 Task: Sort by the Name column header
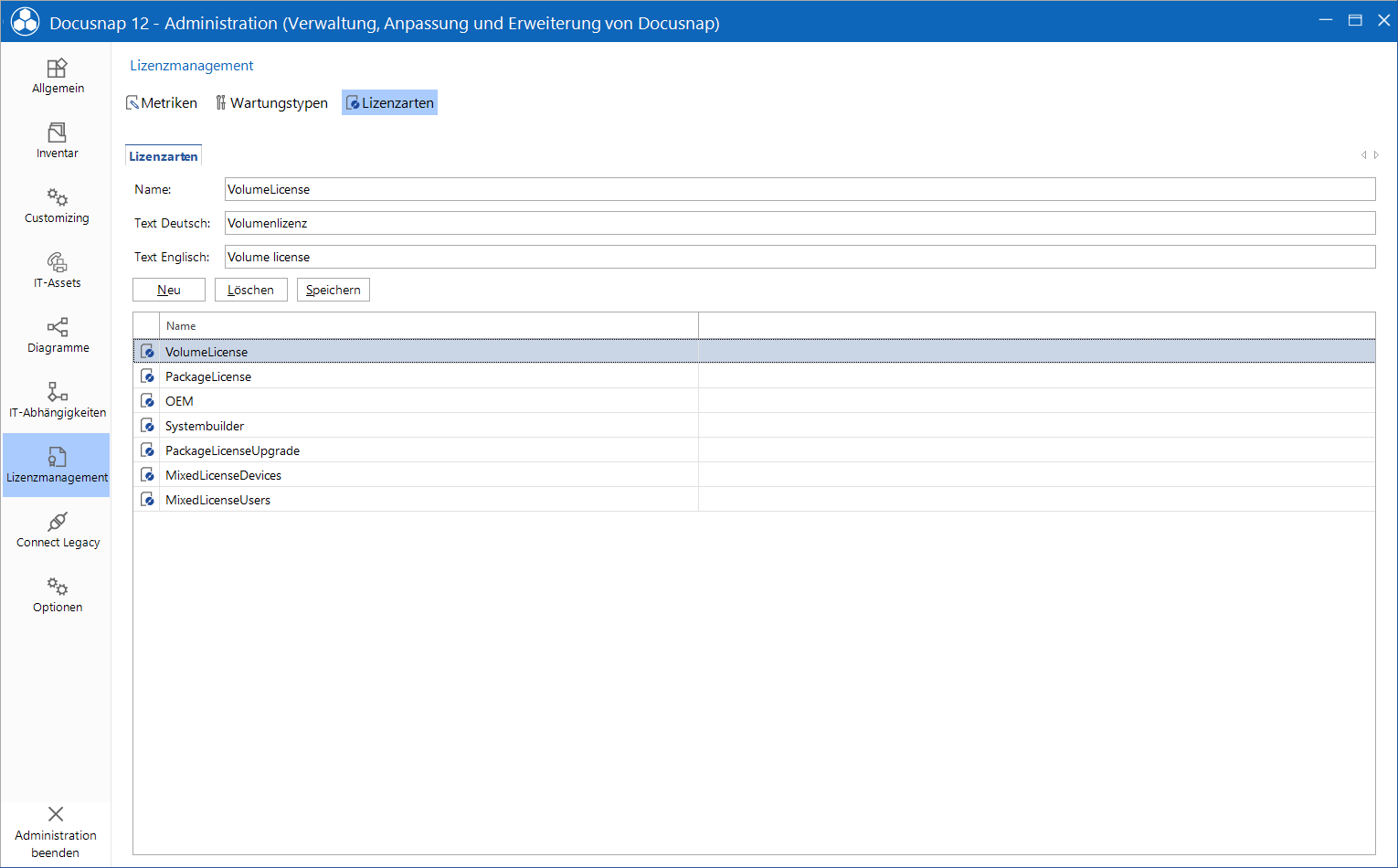429,325
